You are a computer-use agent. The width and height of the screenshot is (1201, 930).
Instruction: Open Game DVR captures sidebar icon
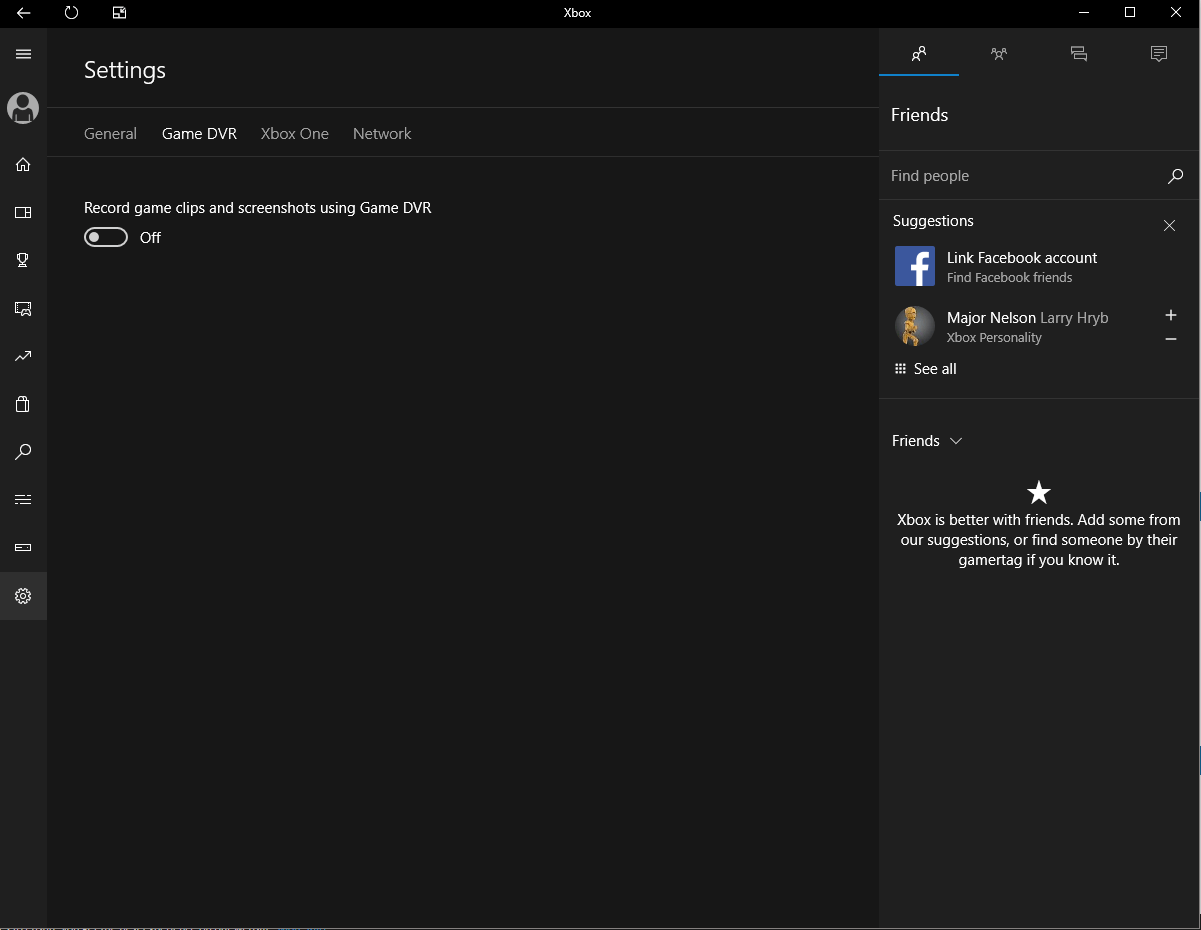coord(23,308)
